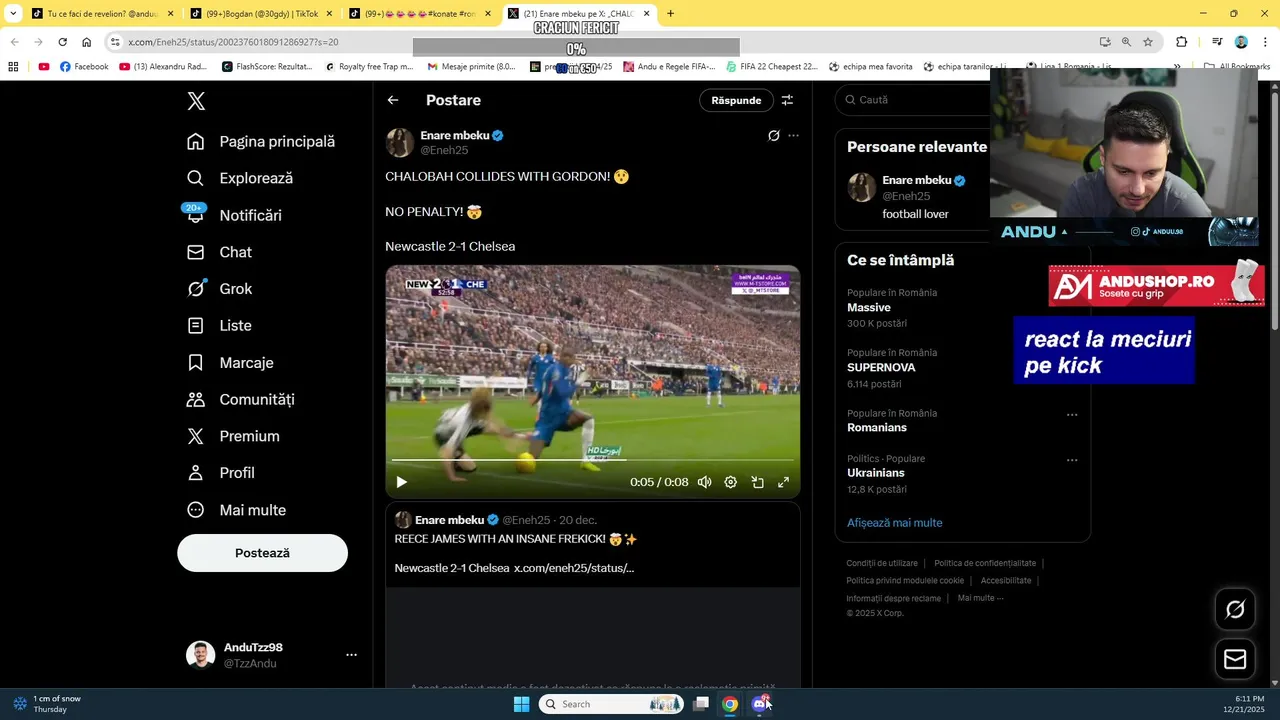Screen dimensions: 1280x720
Task: Open Marcaje bookmarks in the sidebar
Action: (x=230, y=363)
